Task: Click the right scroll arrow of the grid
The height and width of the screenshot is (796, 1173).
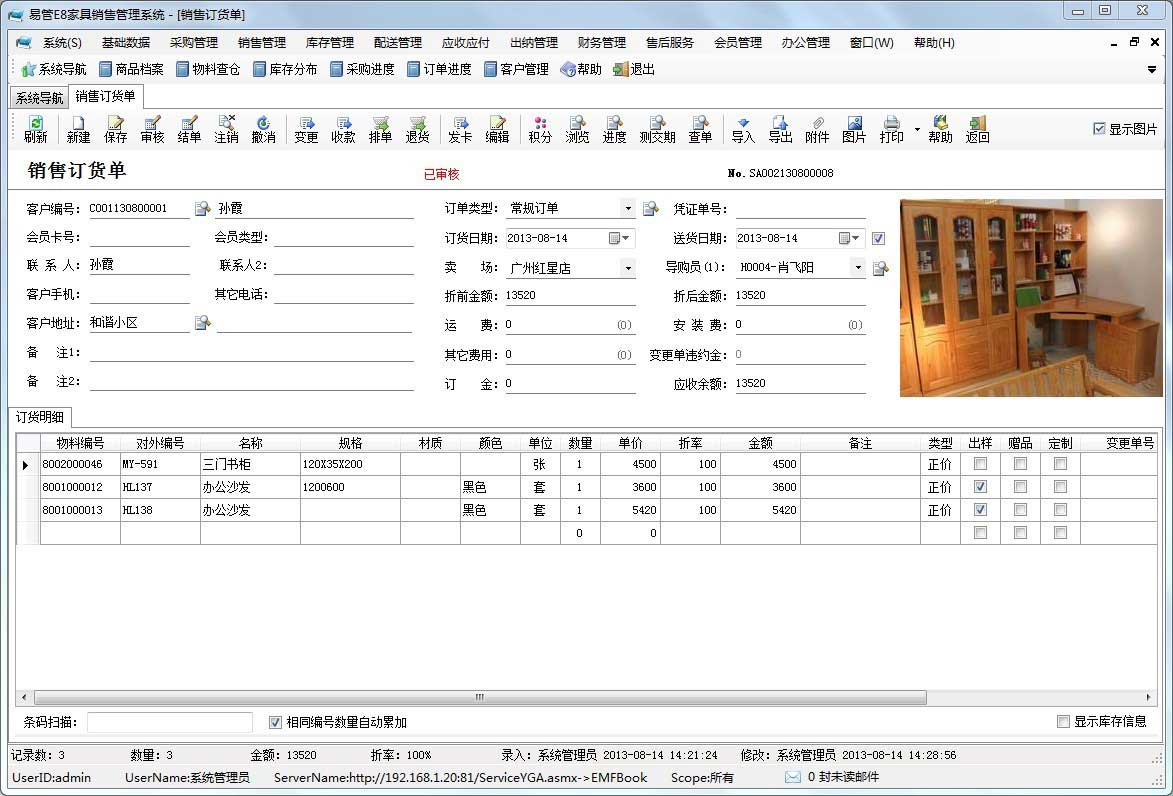Action: pos(1148,697)
